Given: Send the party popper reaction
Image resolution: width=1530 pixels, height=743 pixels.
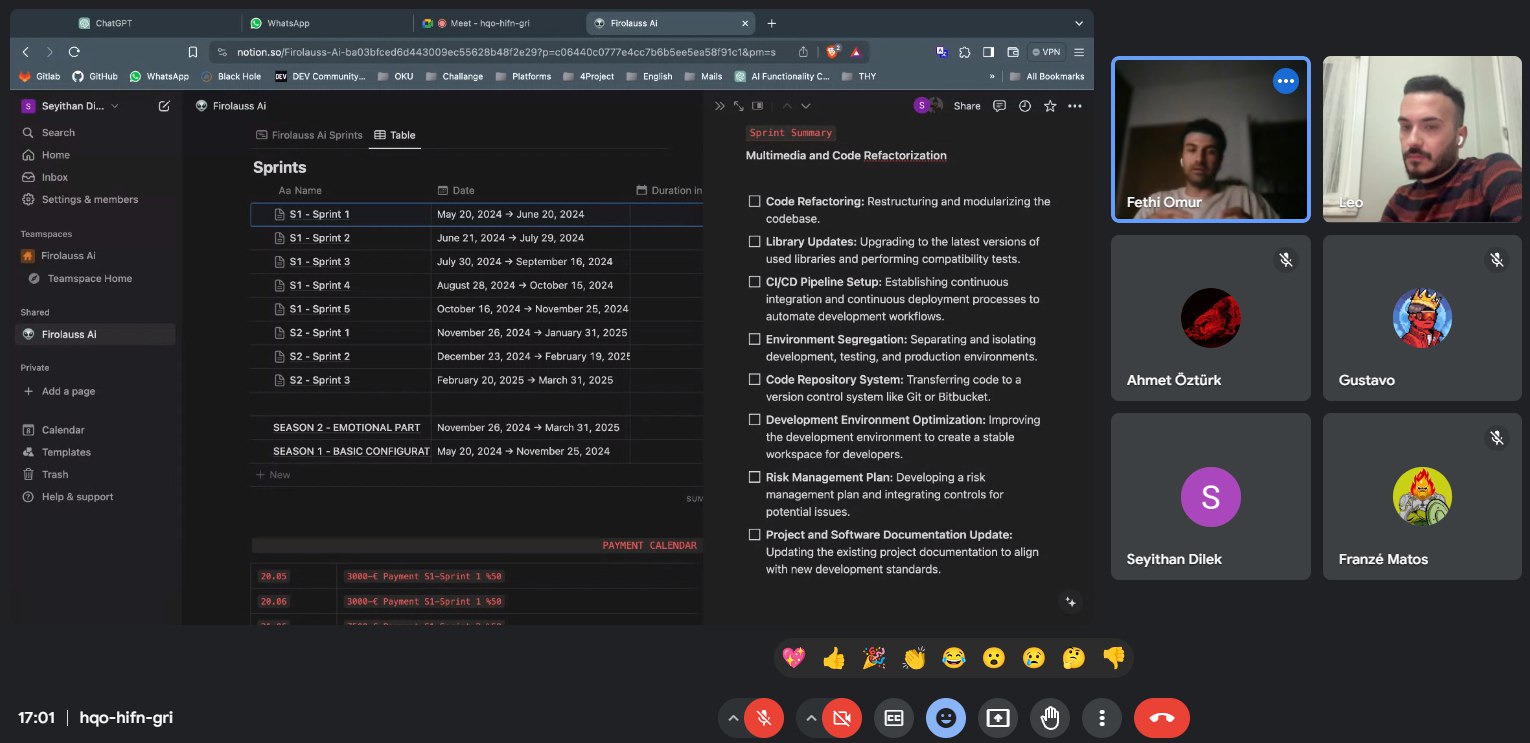Looking at the screenshot, I should (x=874, y=658).
